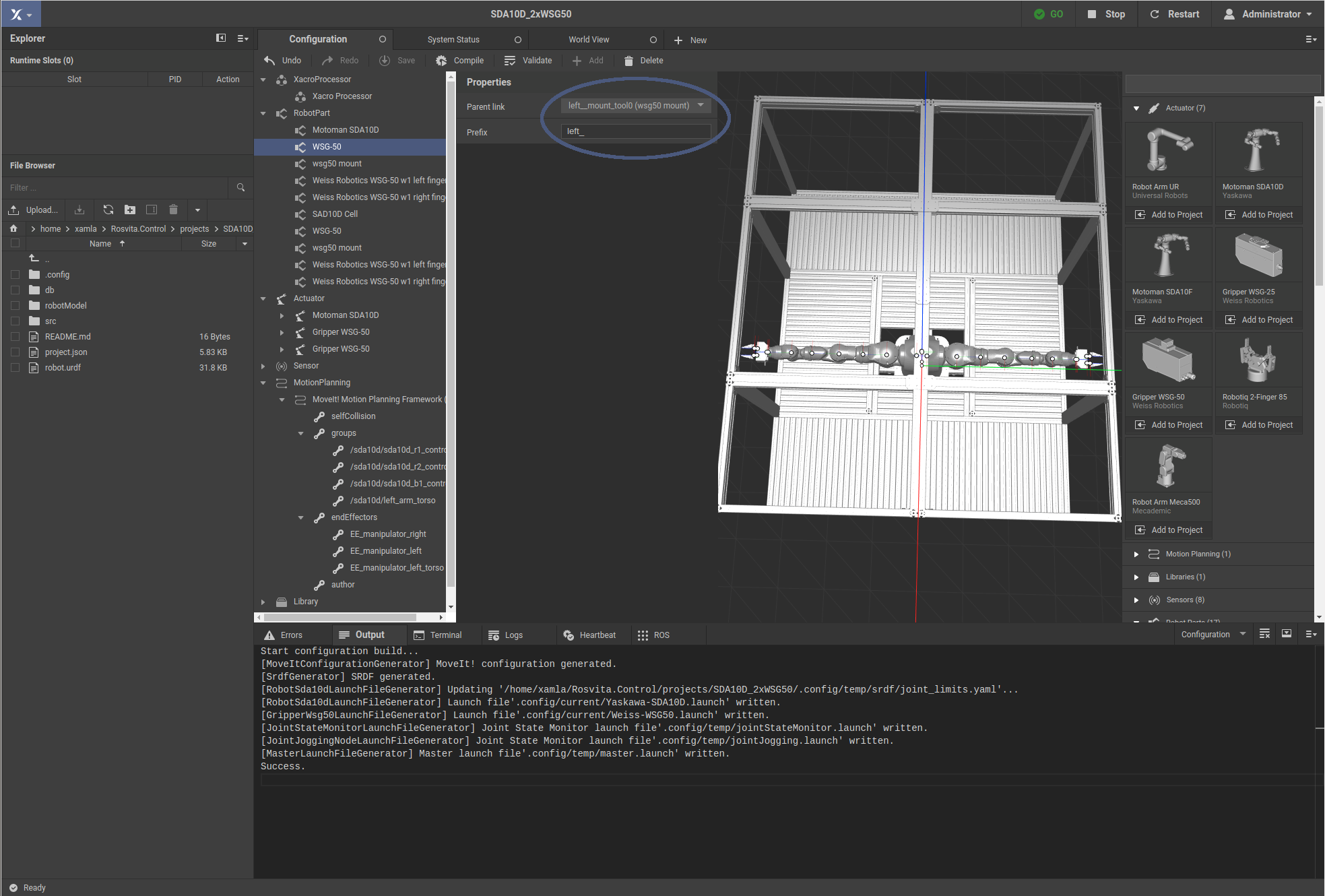
Task: Check the box next to project.json
Action: click(x=15, y=352)
